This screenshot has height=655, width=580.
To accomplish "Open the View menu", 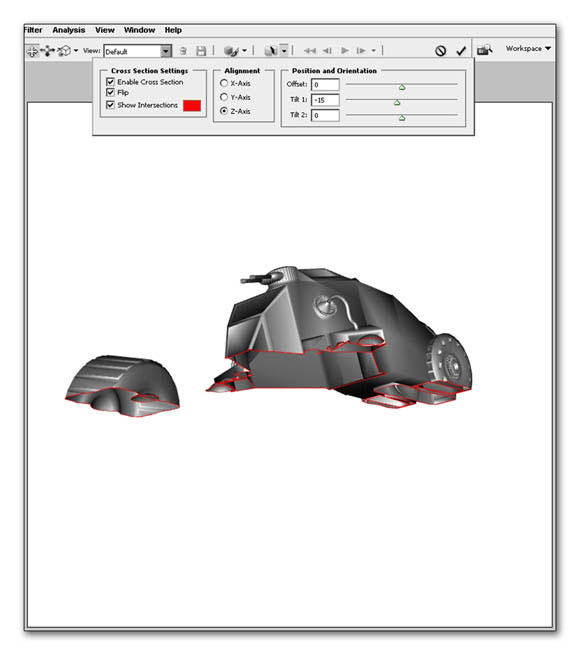I will click(104, 30).
